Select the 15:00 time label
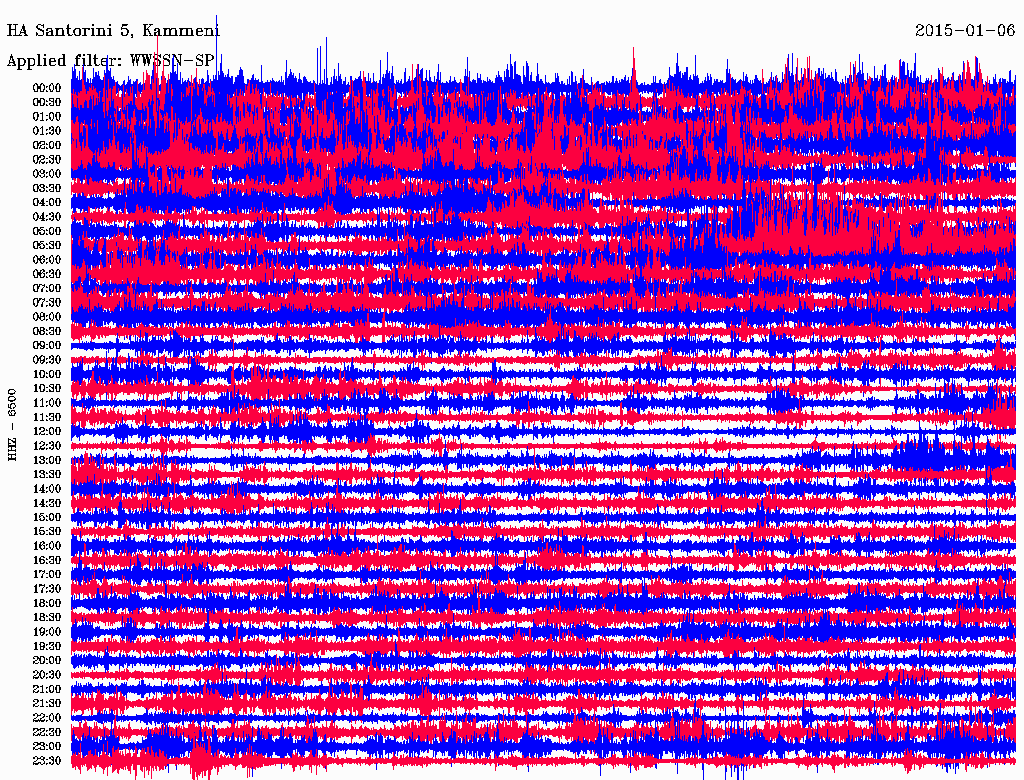The image size is (1024, 780). coord(47,517)
